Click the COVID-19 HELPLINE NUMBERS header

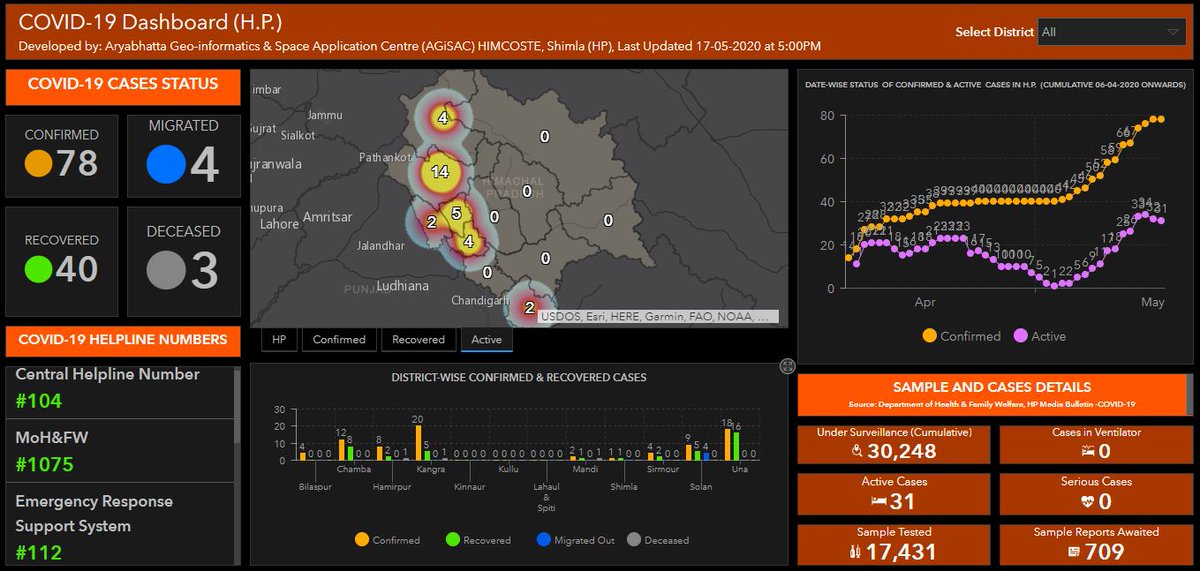click(123, 340)
